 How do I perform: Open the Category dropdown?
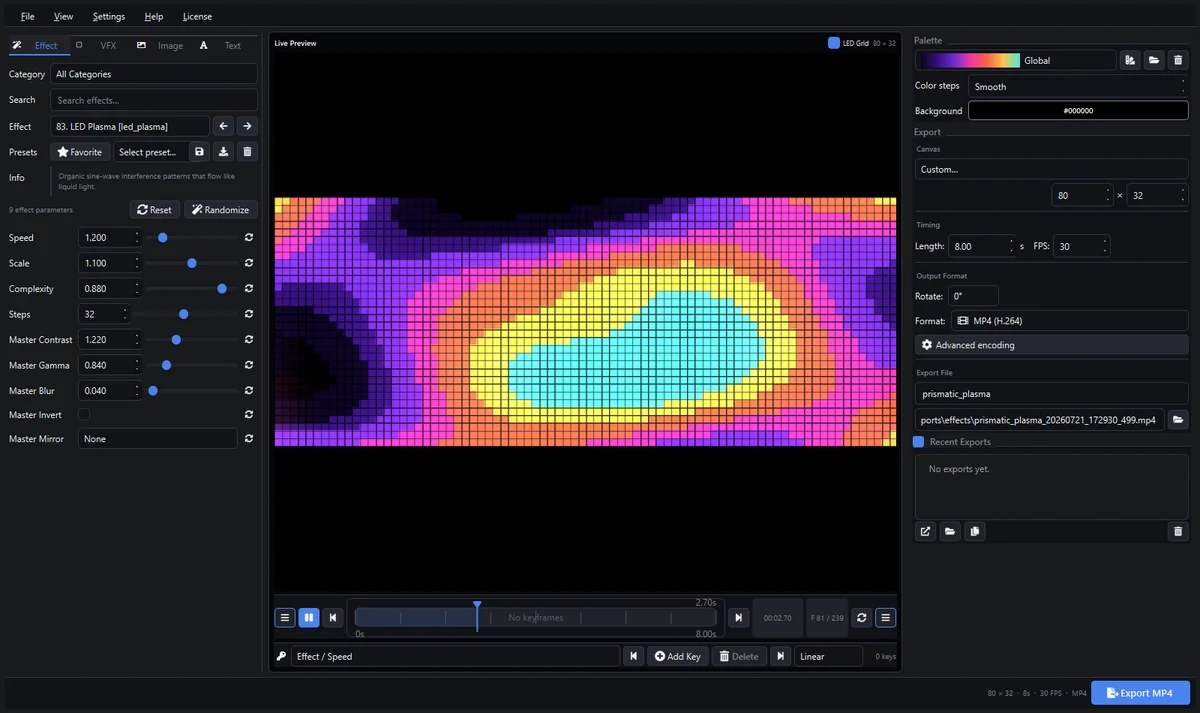[154, 74]
